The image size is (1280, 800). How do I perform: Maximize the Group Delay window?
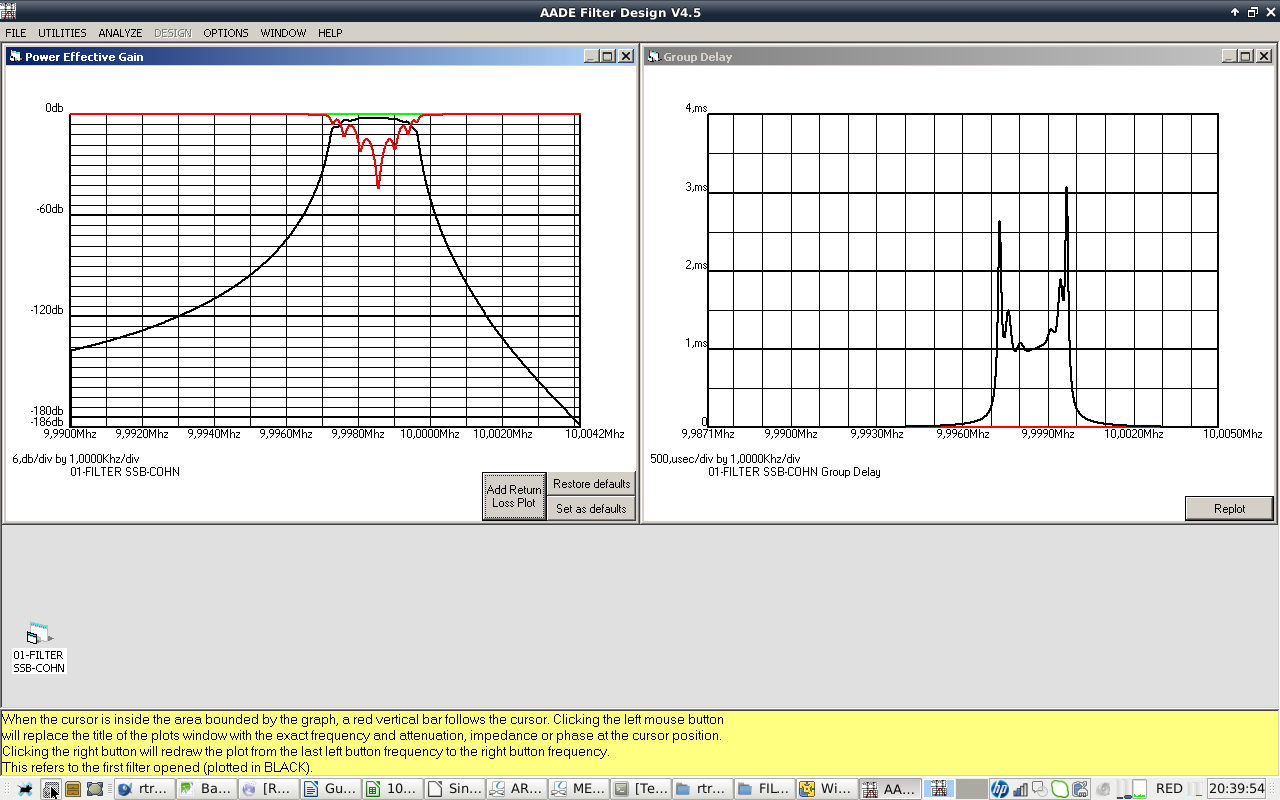coord(1245,57)
